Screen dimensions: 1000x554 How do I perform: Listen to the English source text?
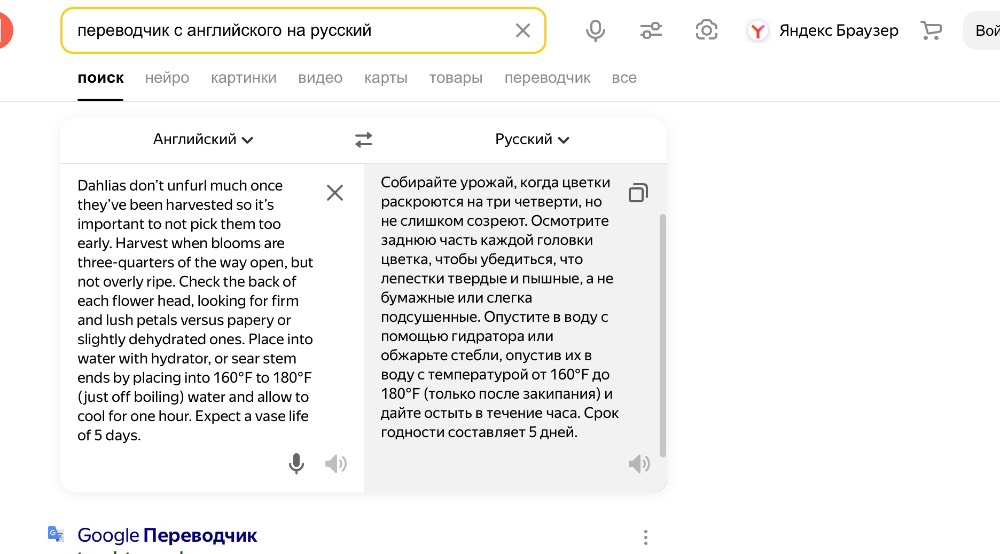click(x=335, y=463)
